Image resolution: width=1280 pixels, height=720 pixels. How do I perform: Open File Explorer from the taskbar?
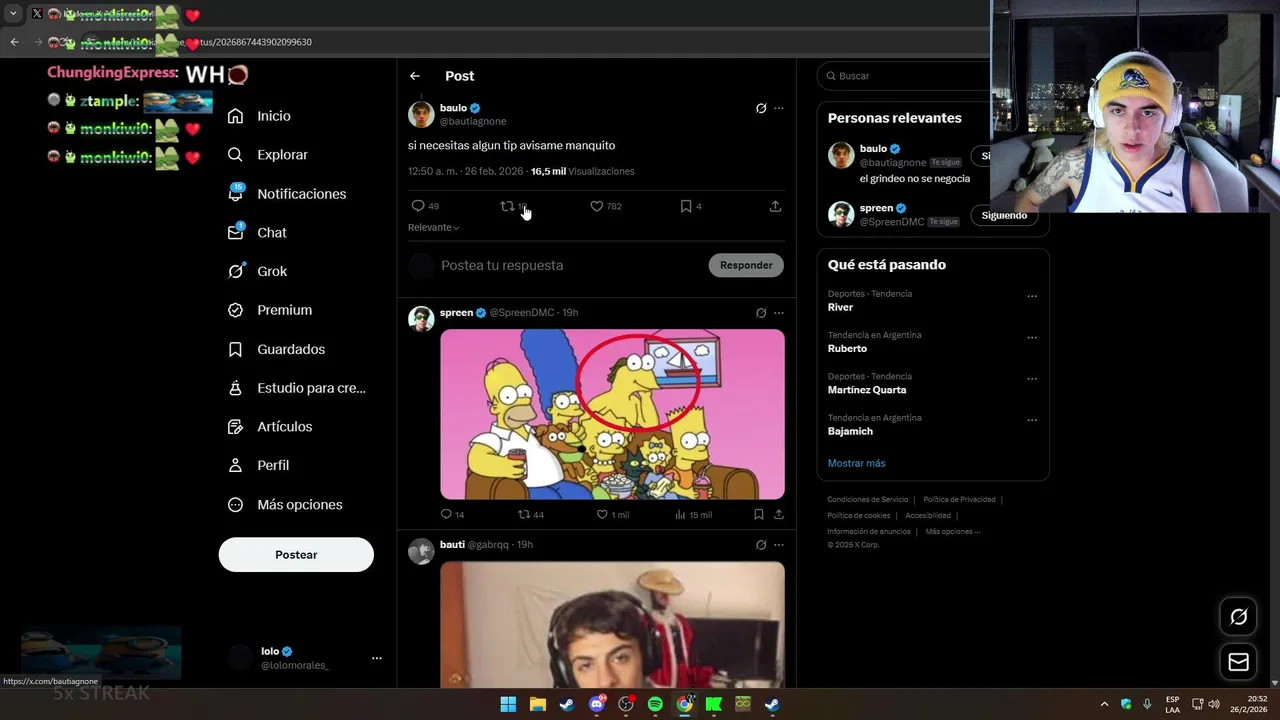pos(537,704)
